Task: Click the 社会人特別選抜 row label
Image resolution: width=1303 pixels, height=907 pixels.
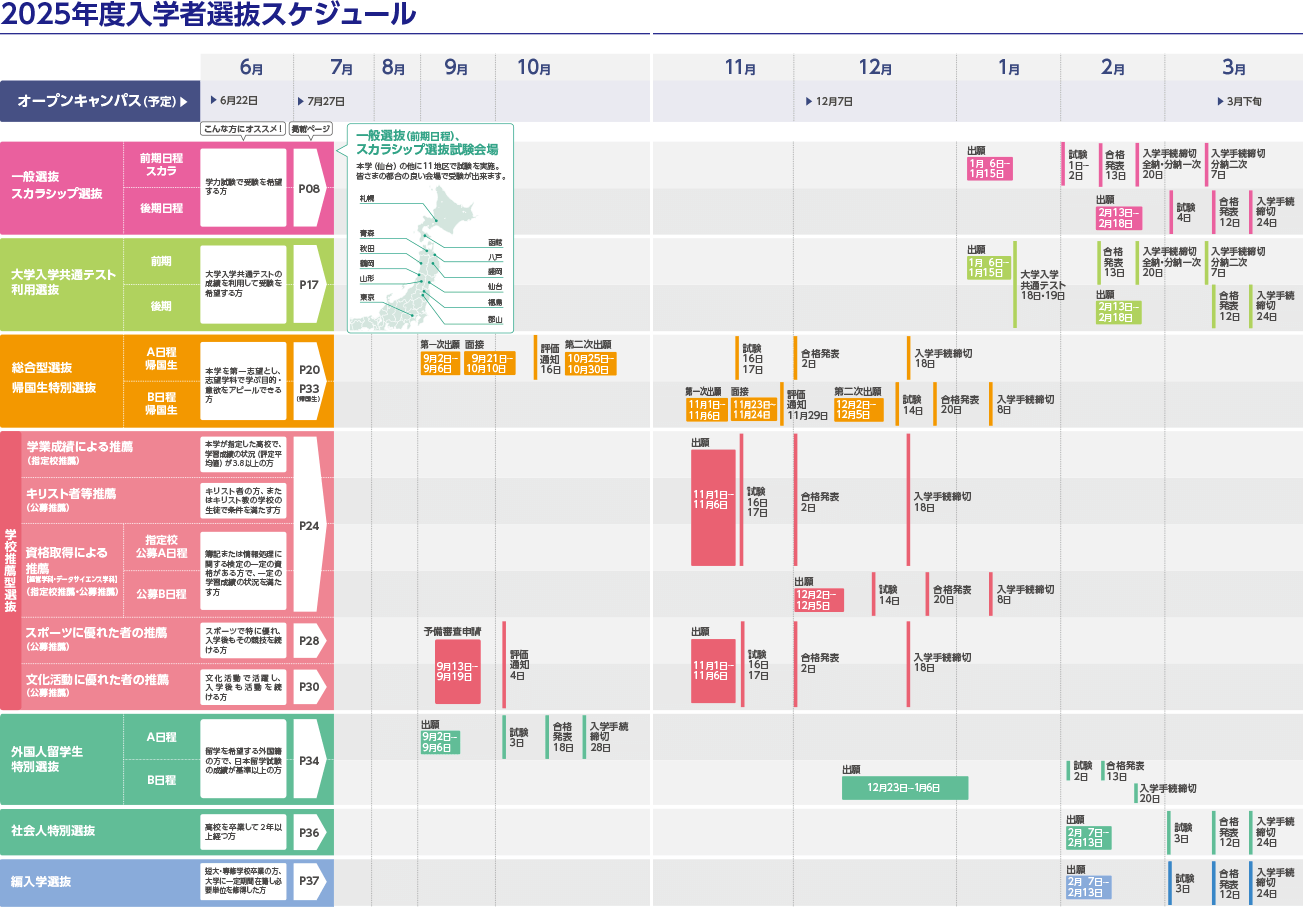Action: coord(53,831)
